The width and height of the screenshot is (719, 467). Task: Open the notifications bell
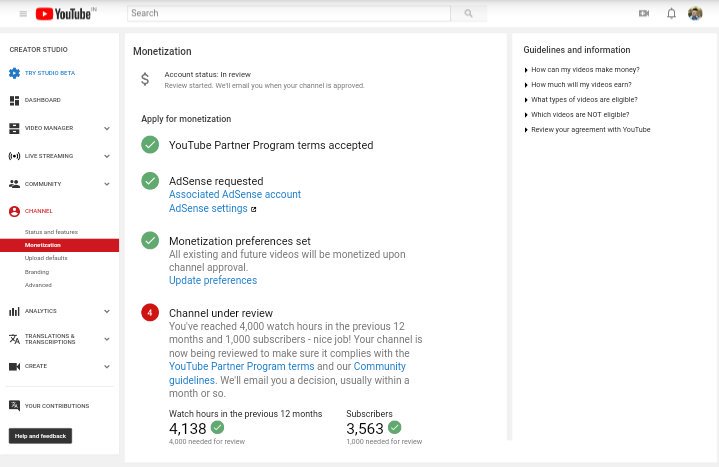tap(671, 13)
